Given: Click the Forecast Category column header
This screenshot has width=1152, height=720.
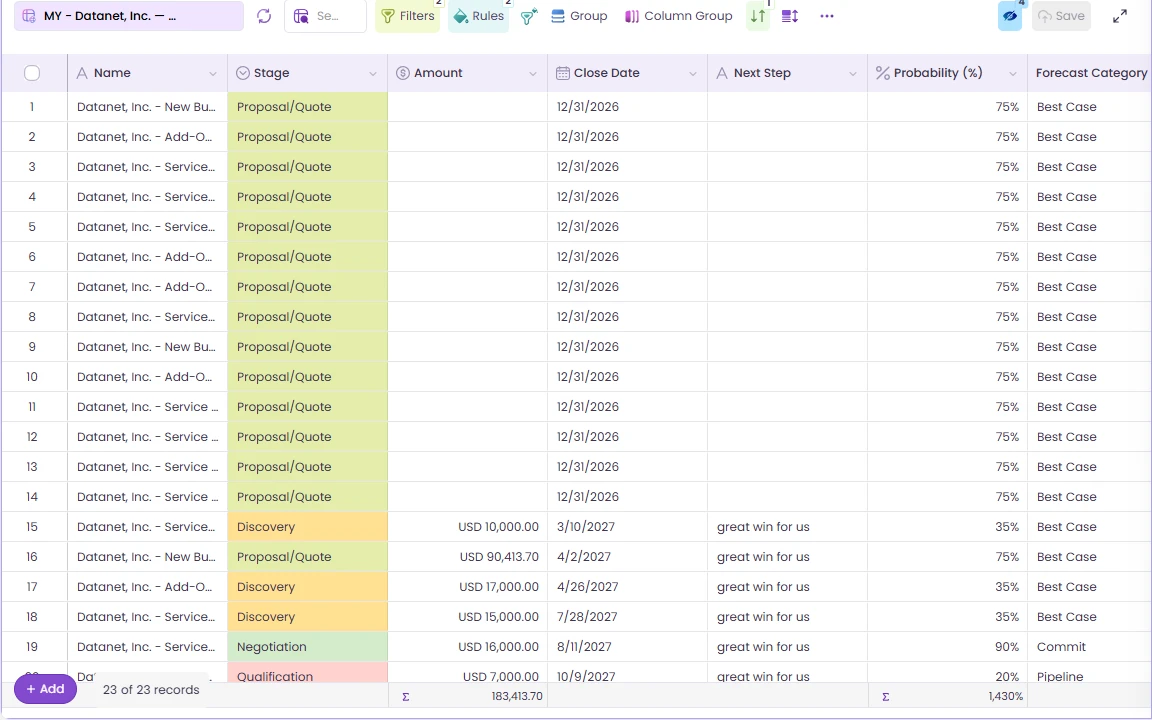Looking at the screenshot, I should (x=1090, y=73).
